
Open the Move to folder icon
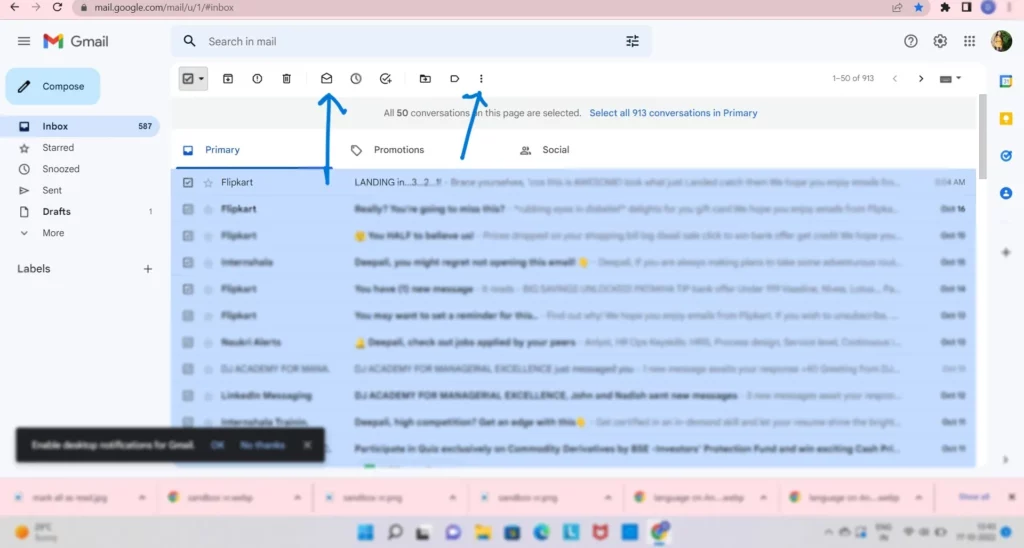click(425, 78)
